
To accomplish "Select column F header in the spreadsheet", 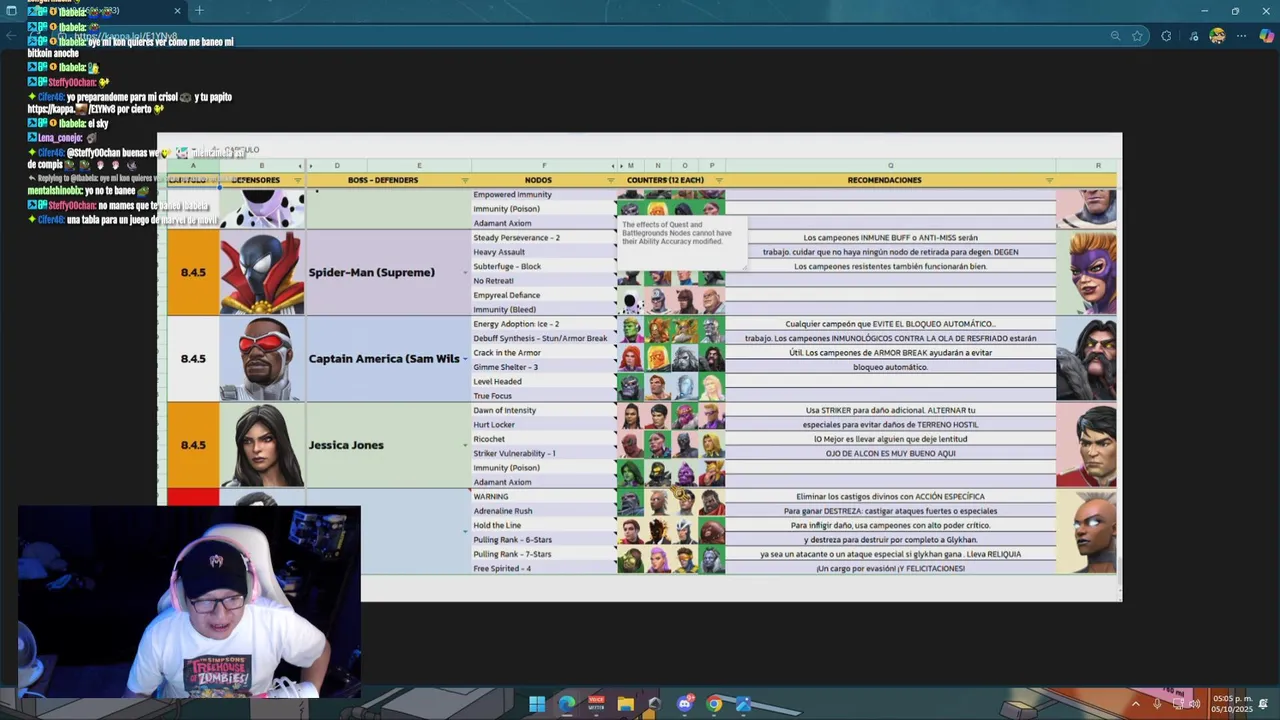I will pyautogui.click(x=544, y=166).
